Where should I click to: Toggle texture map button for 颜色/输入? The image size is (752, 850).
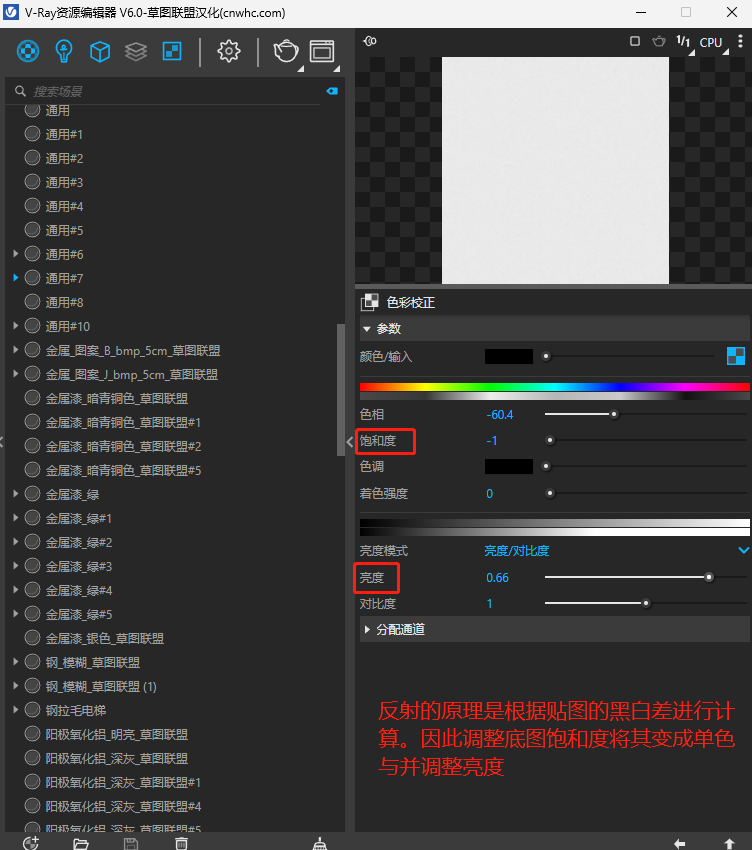point(736,356)
